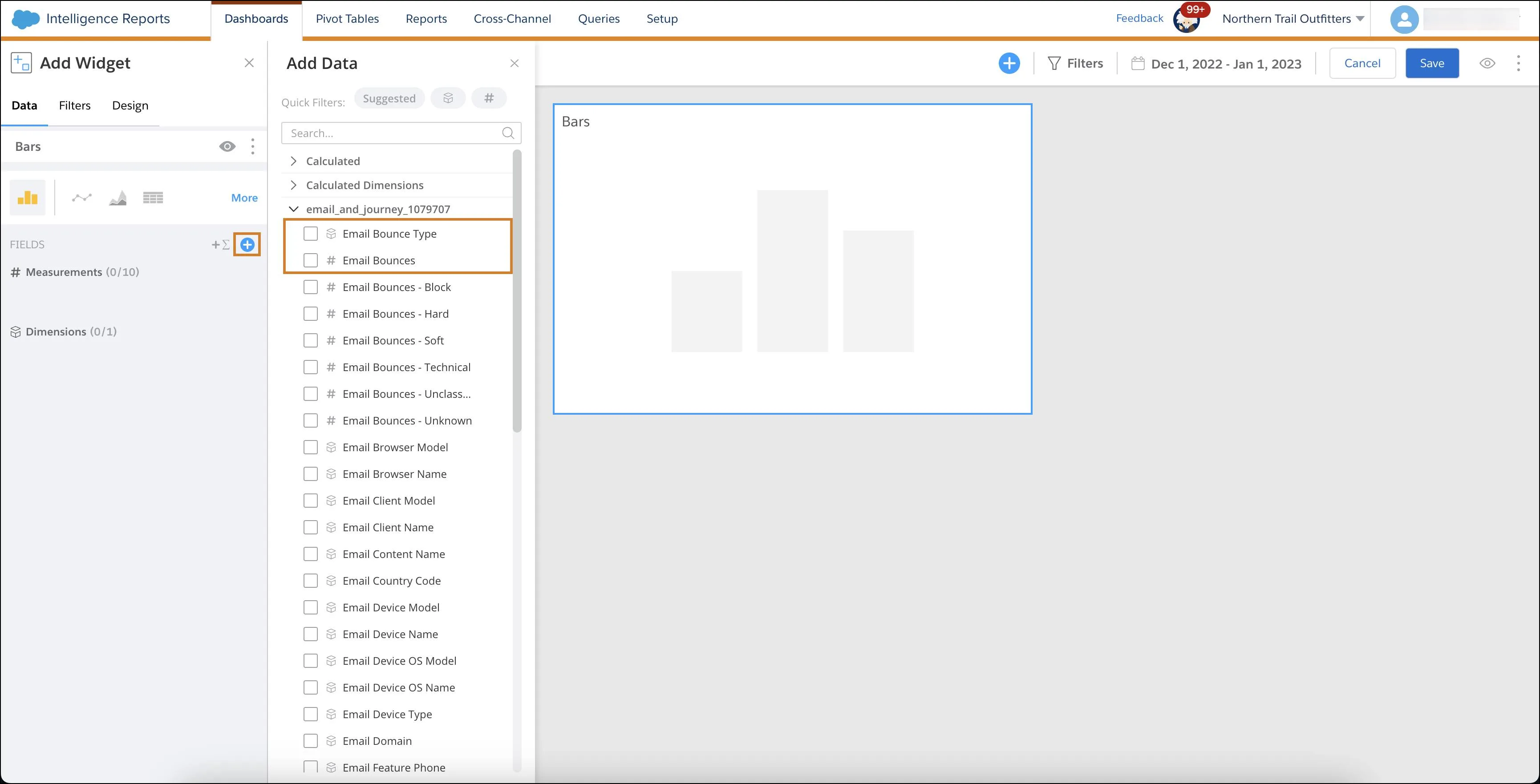
Task: Click the add measurement plus icon
Action: coord(247,244)
